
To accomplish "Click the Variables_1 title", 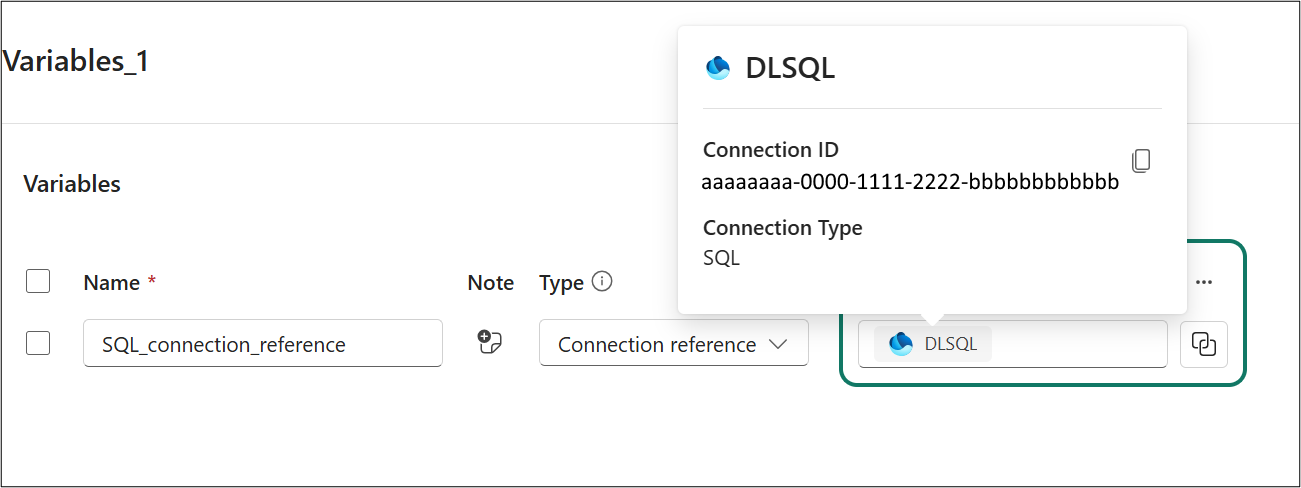I will pyautogui.click(x=76, y=62).
